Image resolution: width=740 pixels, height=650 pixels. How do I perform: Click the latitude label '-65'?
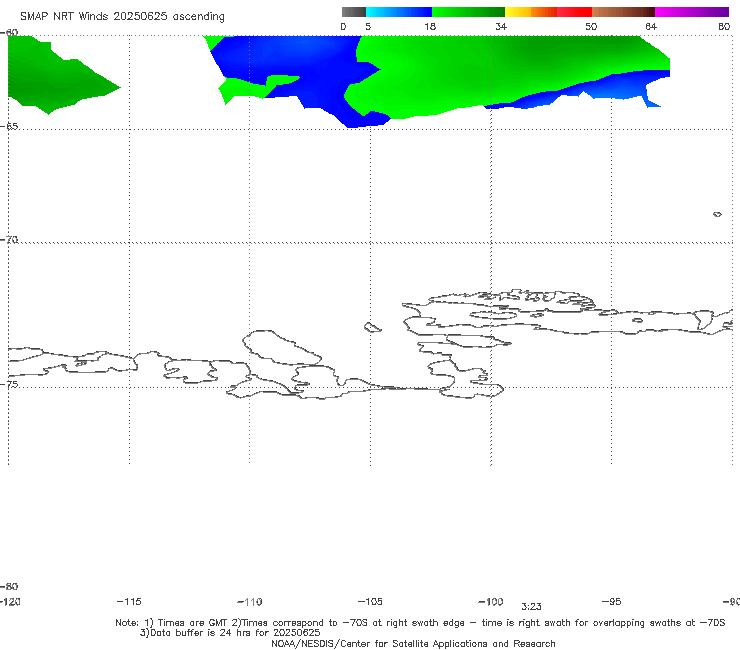click(x=9, y=127)
